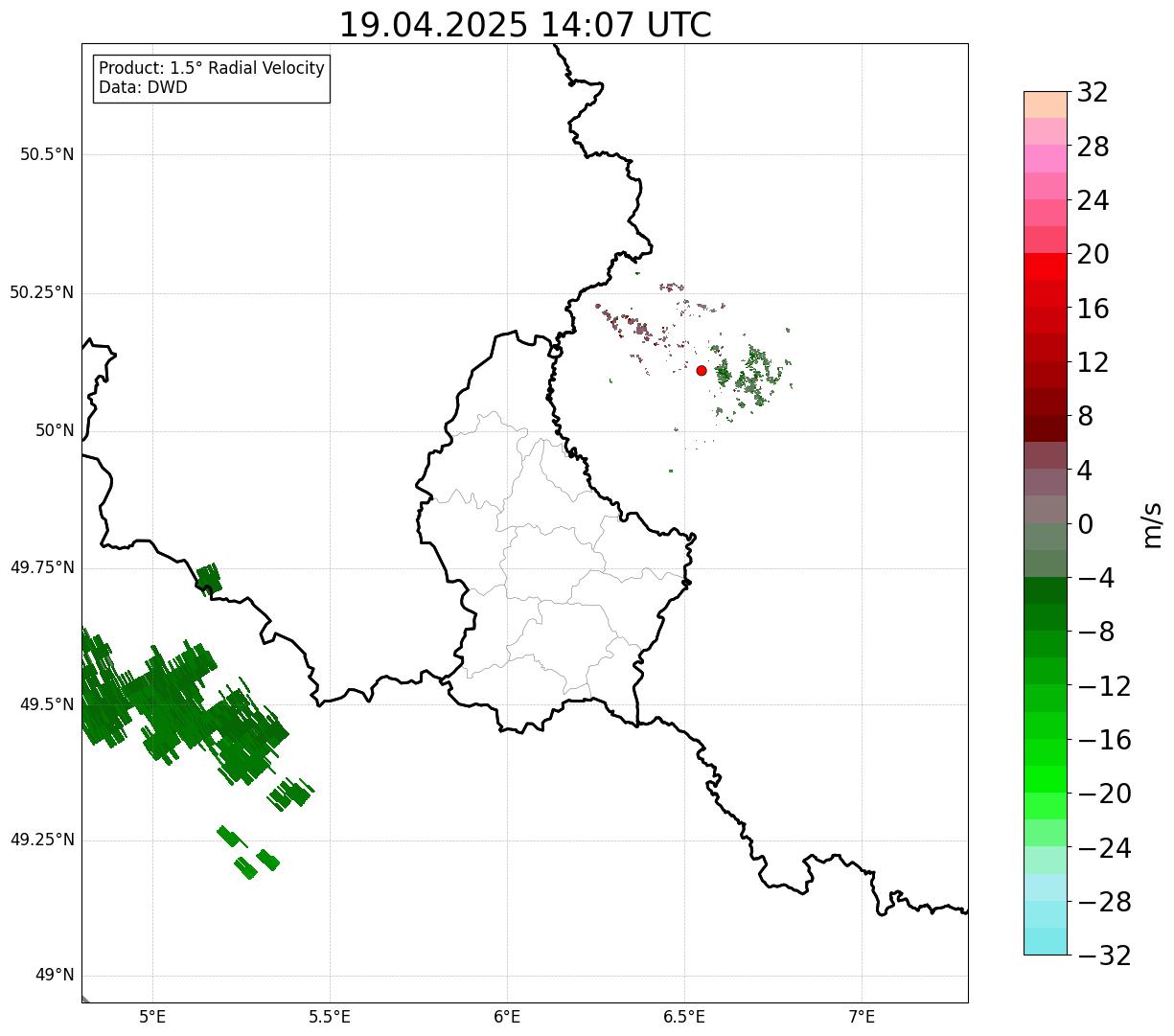The height and width of the screenshot is (1036, 1174).
Task: Click the '5°E' longitude tick label
Action: [153, 1017]
